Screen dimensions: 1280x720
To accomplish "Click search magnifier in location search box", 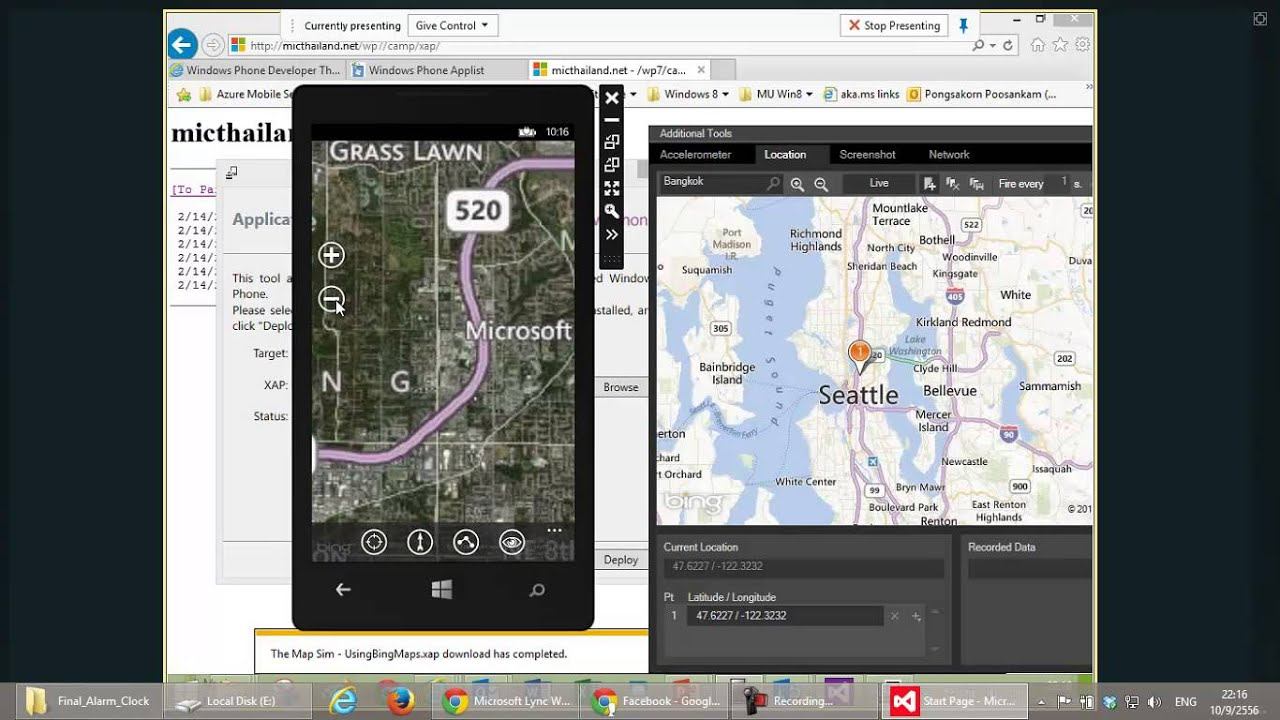I will point(773,184).
